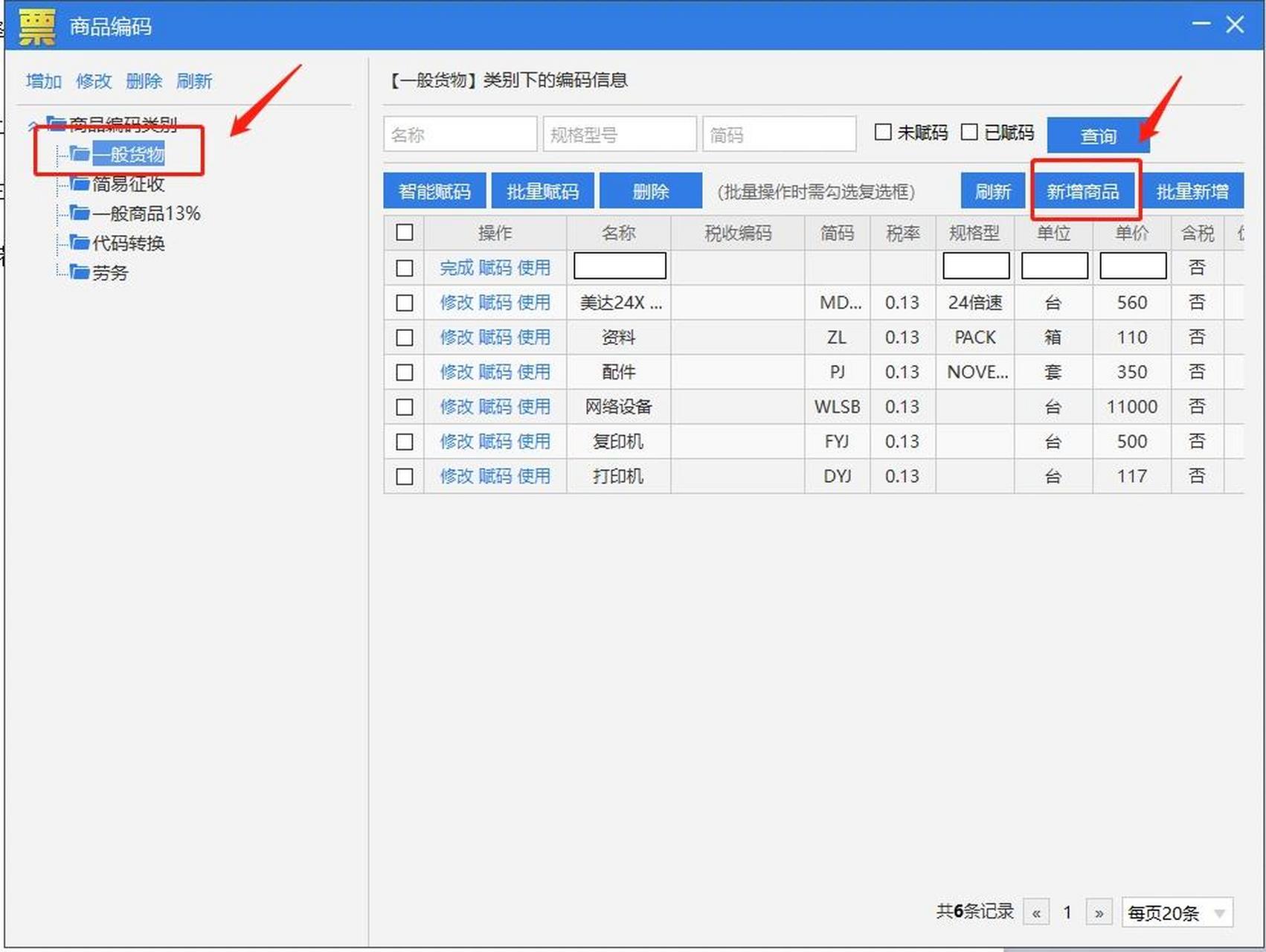1266x952 pixels.
Task: Click the 新增商品 button
Action: (1082, 191)
